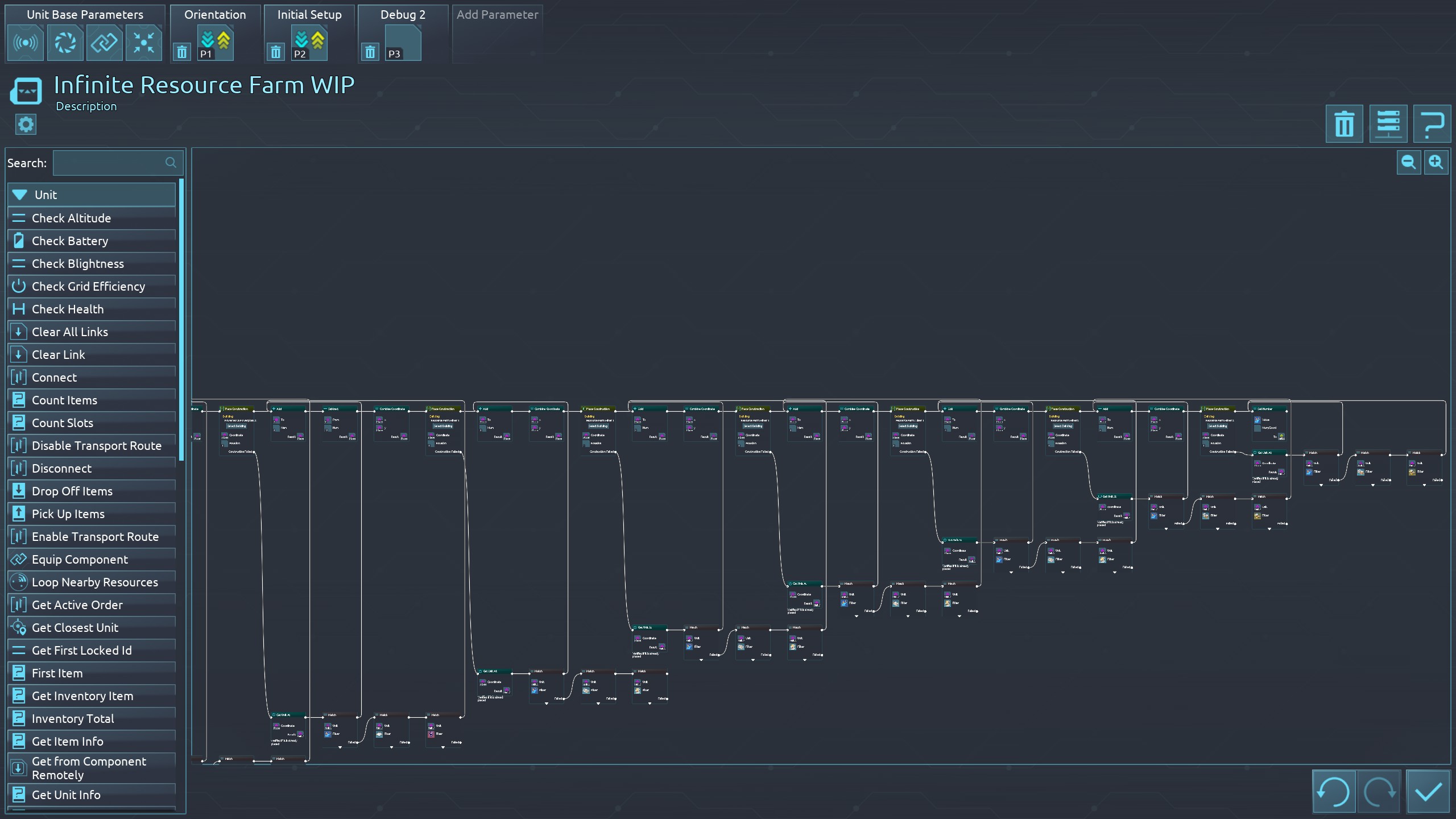The height and width of the screenshot is (819, 1456).
Task: Delete the Orientation parameter via trash icon
Action: (182, 52)
